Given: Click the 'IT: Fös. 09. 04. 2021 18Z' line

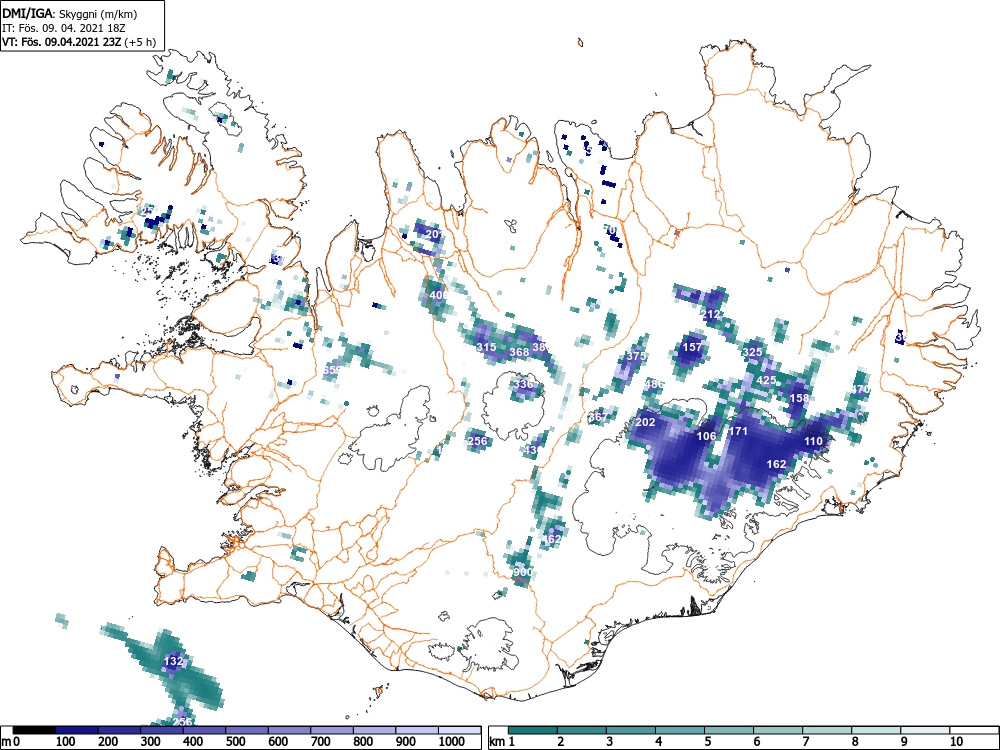Looking at the screenshot, I should (x=62, y=28).
